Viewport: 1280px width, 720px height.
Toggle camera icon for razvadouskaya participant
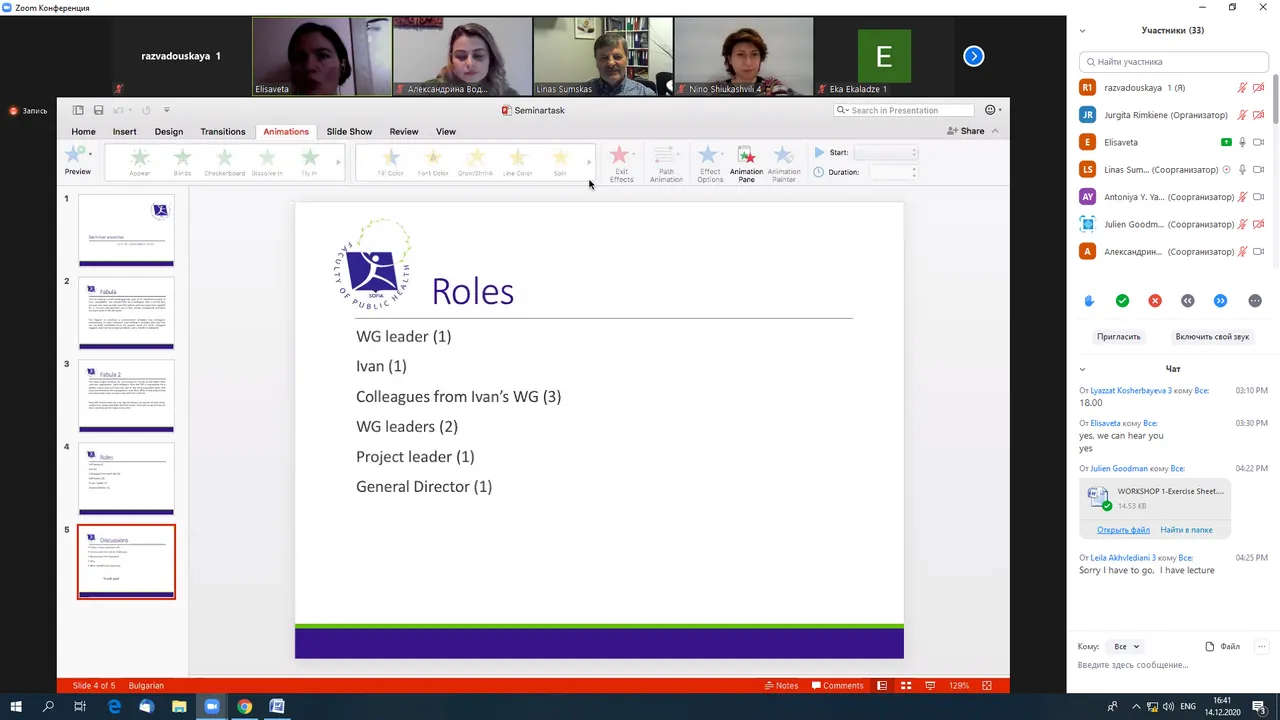[x=1259, y=88]
